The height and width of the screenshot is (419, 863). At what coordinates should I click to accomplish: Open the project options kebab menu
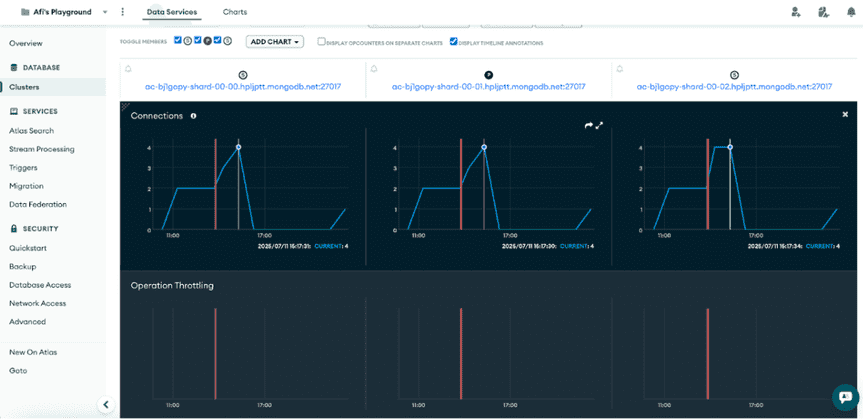coord(122,12)
